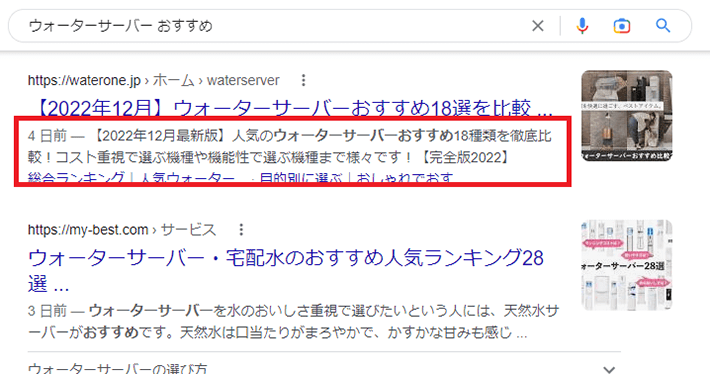
Task: Start voice search with the microphone icon
Action: (582, 26)
